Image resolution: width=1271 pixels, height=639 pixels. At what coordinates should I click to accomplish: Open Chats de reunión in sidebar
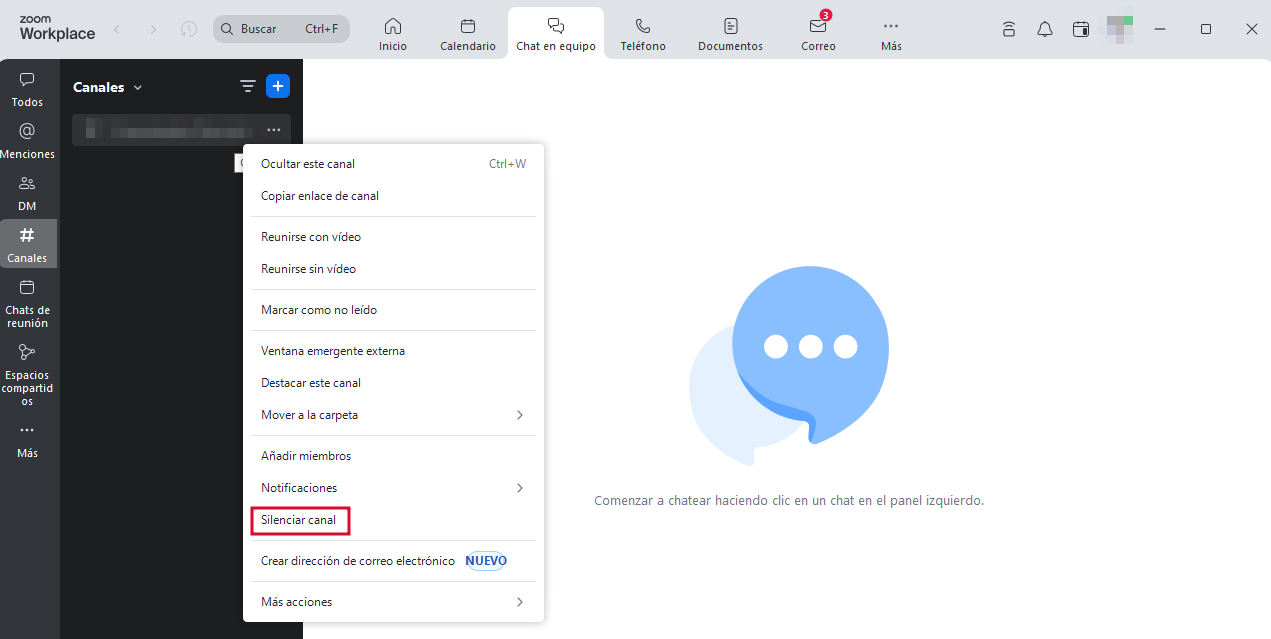click(27, 302)
